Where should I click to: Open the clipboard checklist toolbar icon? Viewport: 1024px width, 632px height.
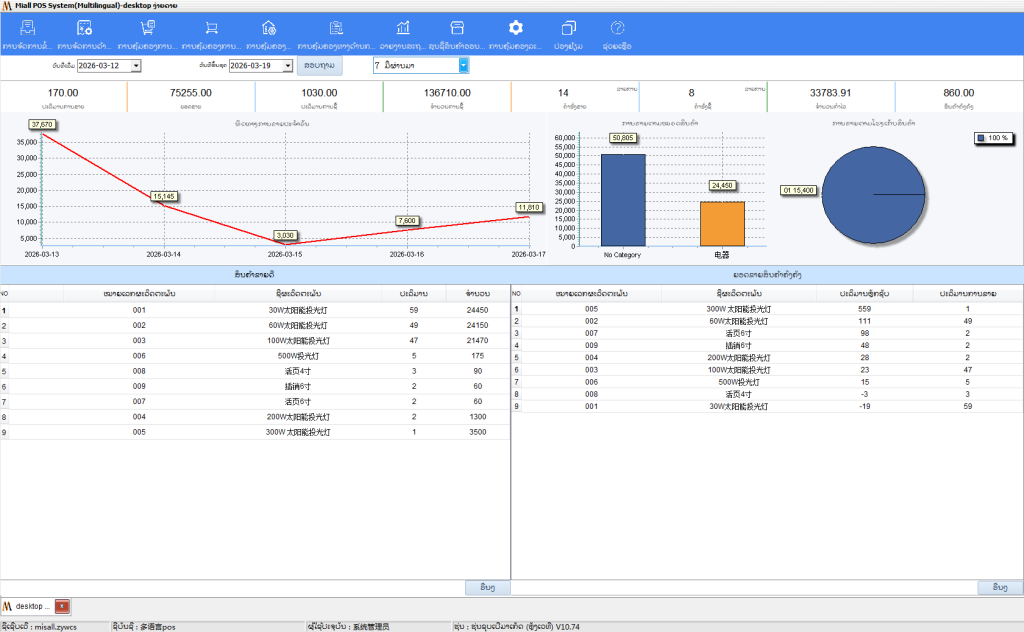(336, 28)
